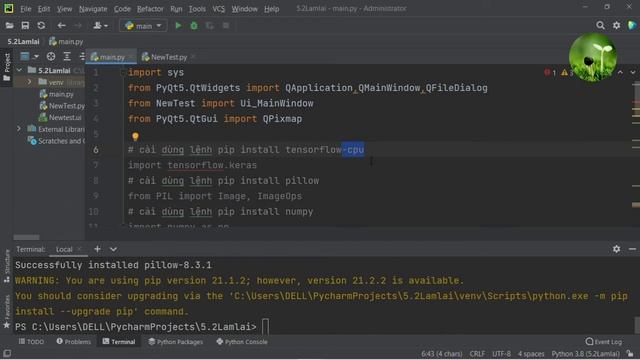
Task: Open the main run configuration dropdown
Action: click(x=143, y=26)
